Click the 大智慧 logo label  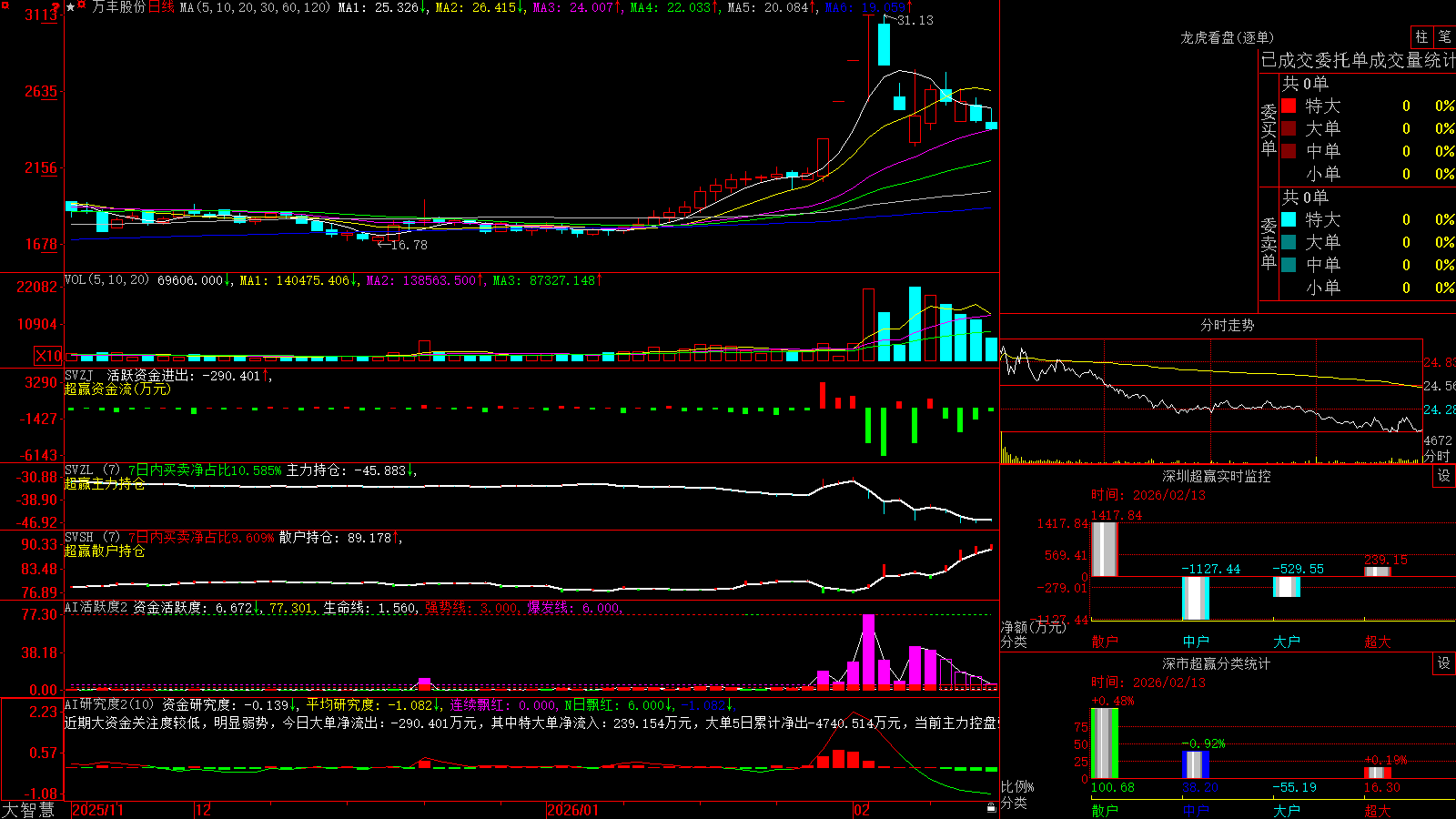click(28, 810)
